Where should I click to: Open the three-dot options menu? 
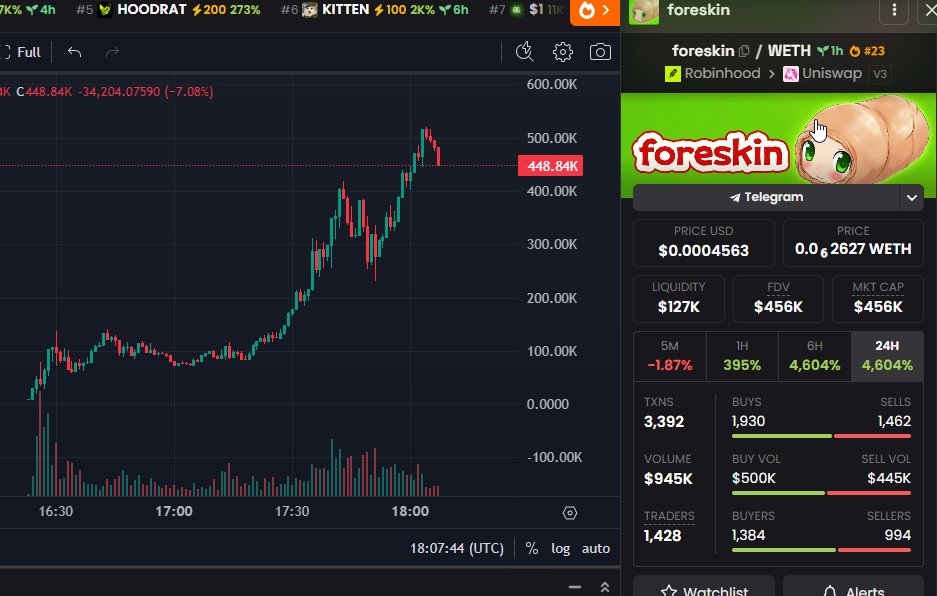coord(894,10)
